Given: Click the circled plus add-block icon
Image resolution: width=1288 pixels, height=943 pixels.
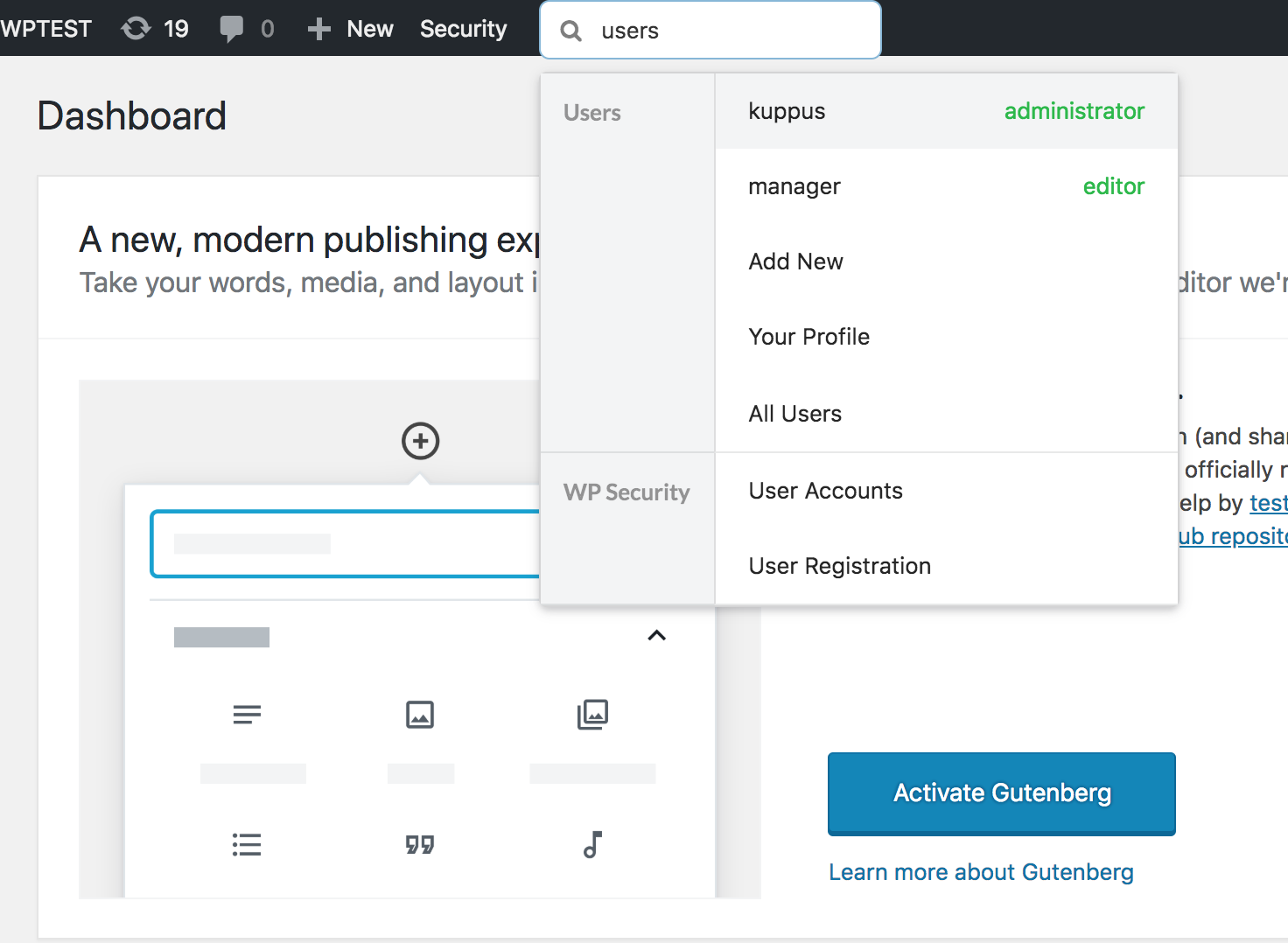Looking at the screenshot, I should [420, 441].
